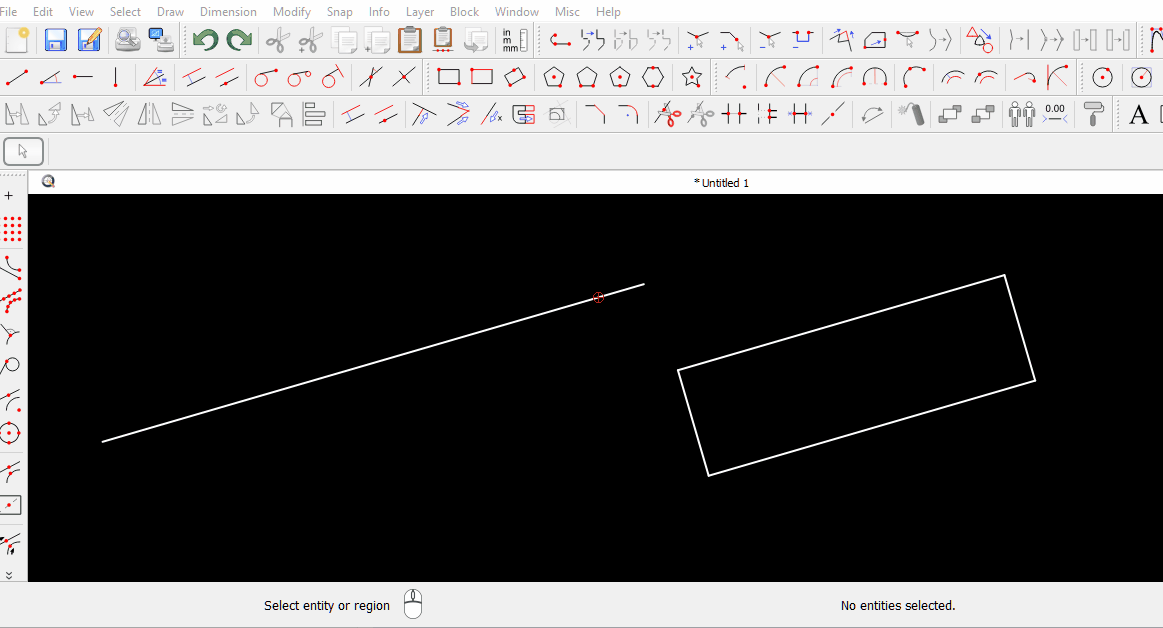
Task: Choose the Bevel corner tool
Action: click(594, 115)
